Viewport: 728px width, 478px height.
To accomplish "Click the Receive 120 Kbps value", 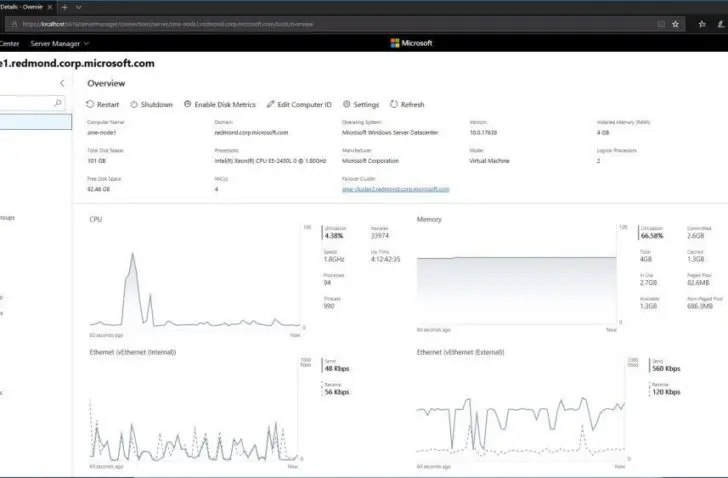I will tap(666, 392).
